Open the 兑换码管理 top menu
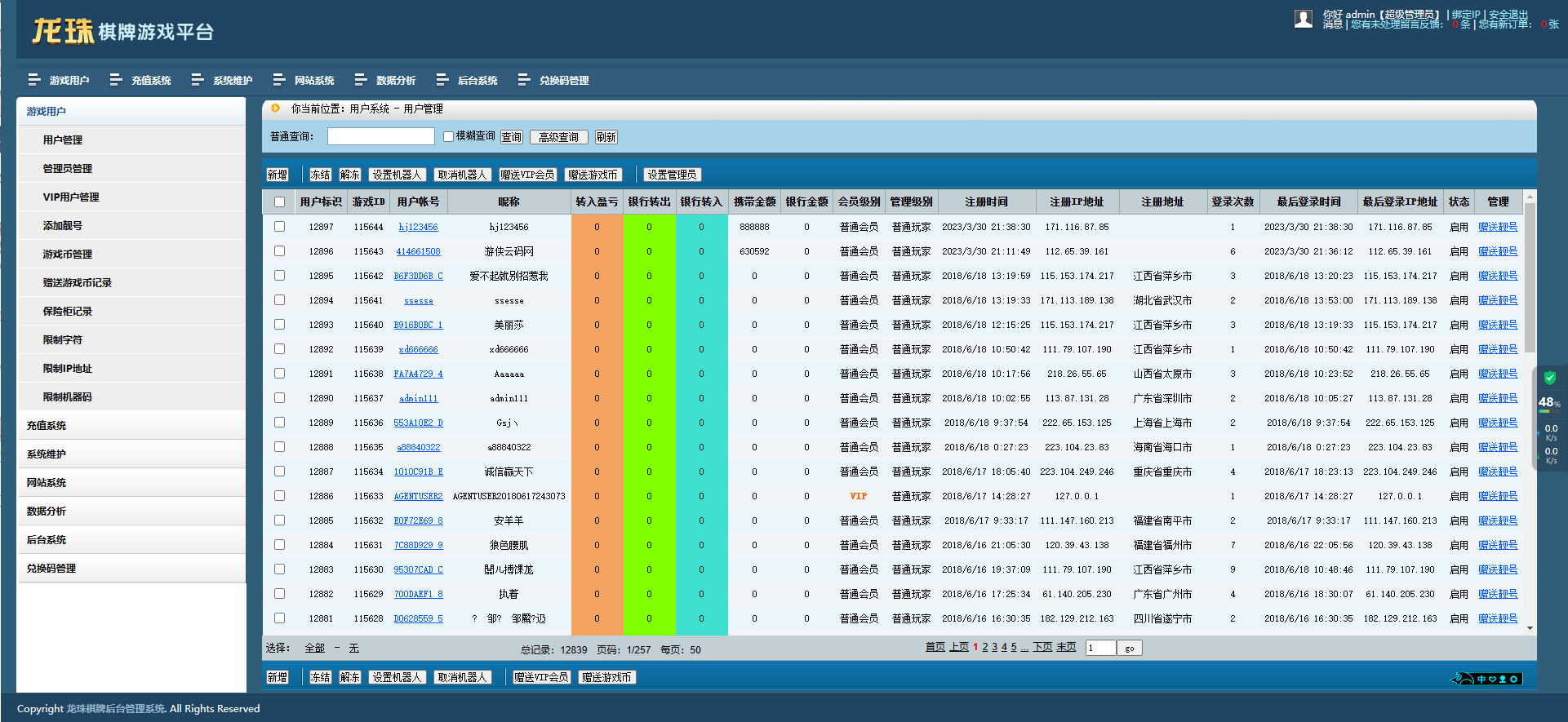This screenshot has width=1568, height=722. coord(553,80)
